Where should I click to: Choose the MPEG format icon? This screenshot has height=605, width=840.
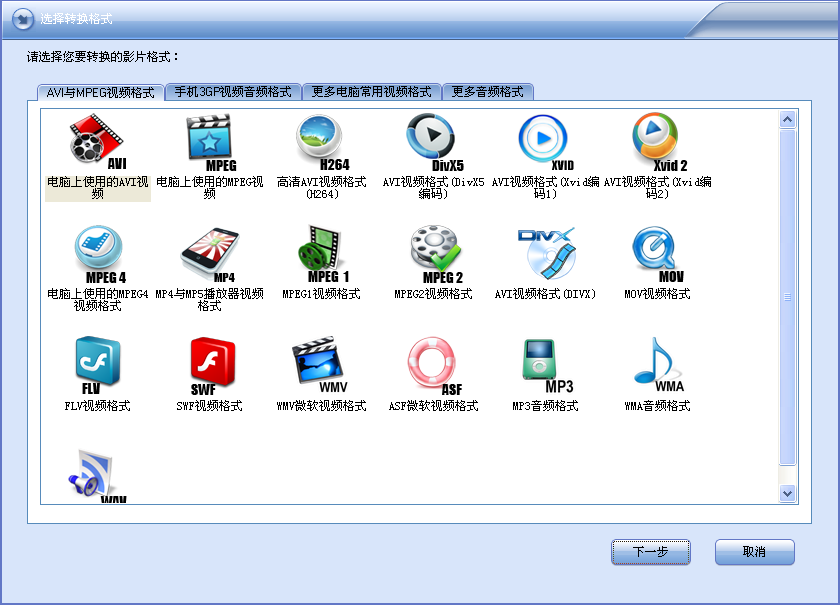tap(209, 141)
